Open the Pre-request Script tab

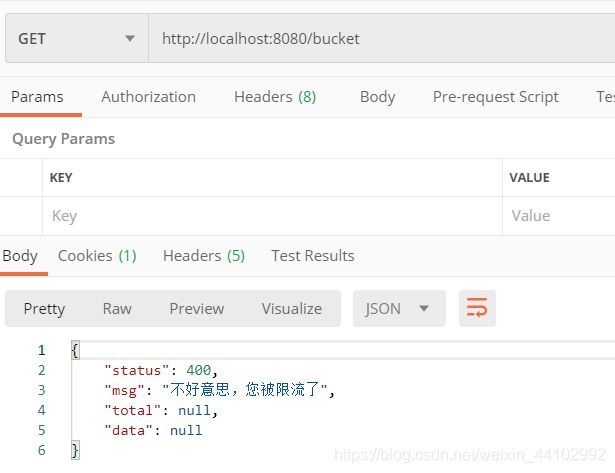click(x=495, y=97)
